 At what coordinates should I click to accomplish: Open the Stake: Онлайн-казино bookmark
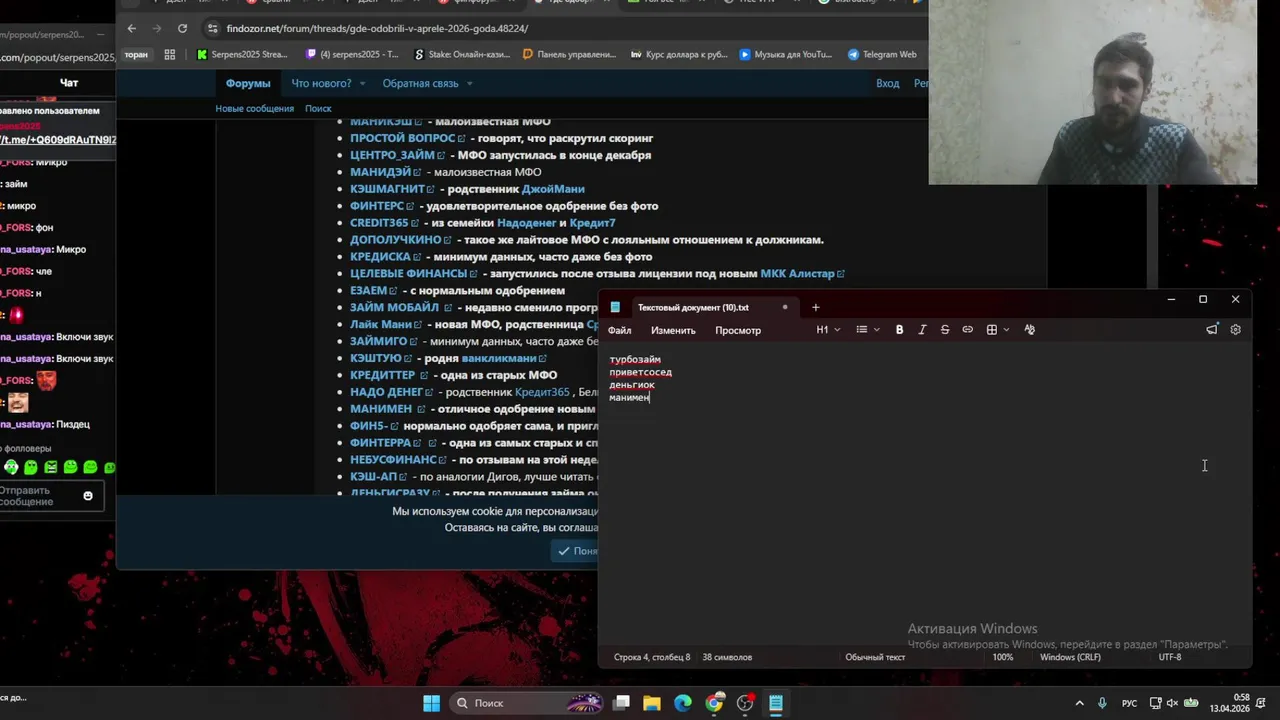click(461, 54)
